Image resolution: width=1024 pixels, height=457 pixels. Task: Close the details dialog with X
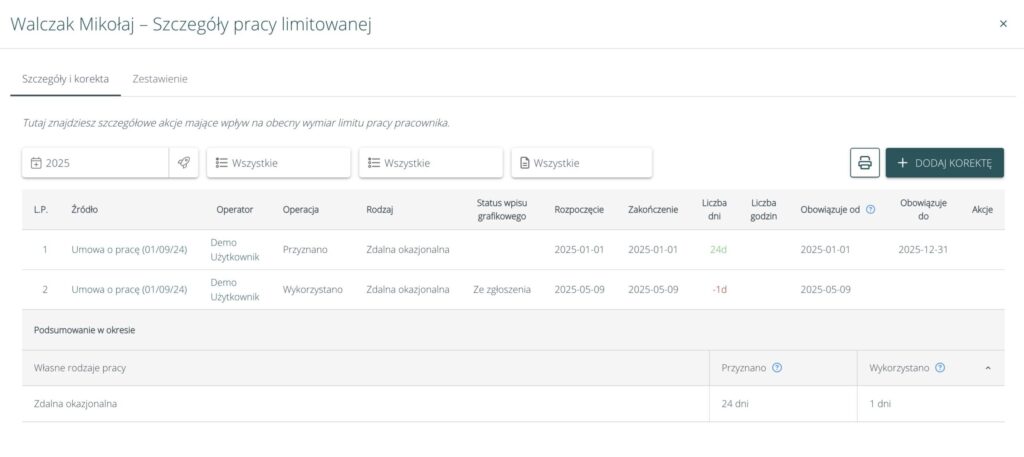pos(1003,24)
